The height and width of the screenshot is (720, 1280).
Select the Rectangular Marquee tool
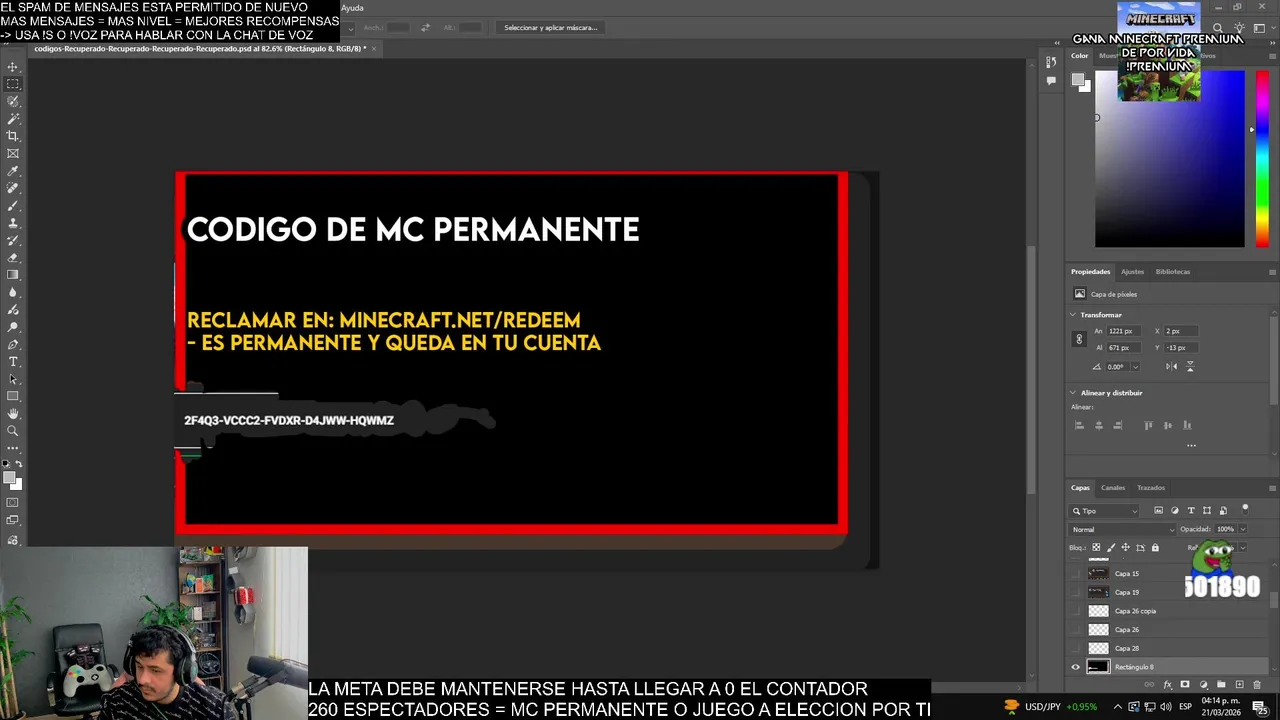[13, 84]
